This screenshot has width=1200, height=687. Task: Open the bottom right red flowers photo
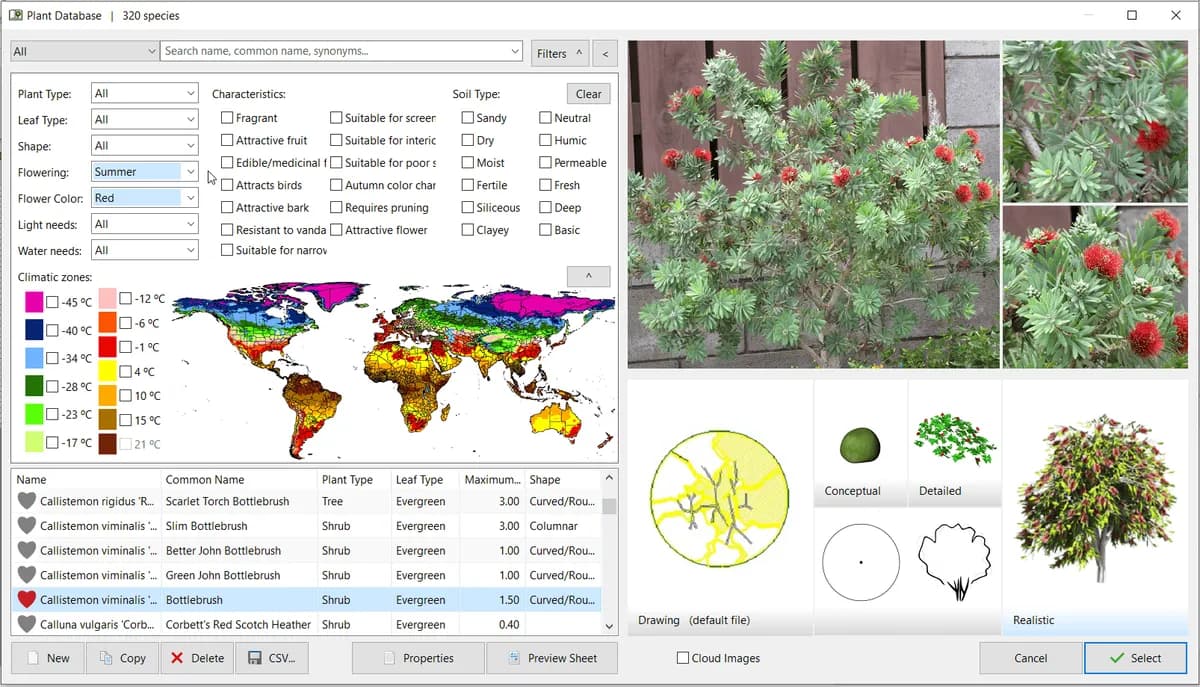[1095, 287]
